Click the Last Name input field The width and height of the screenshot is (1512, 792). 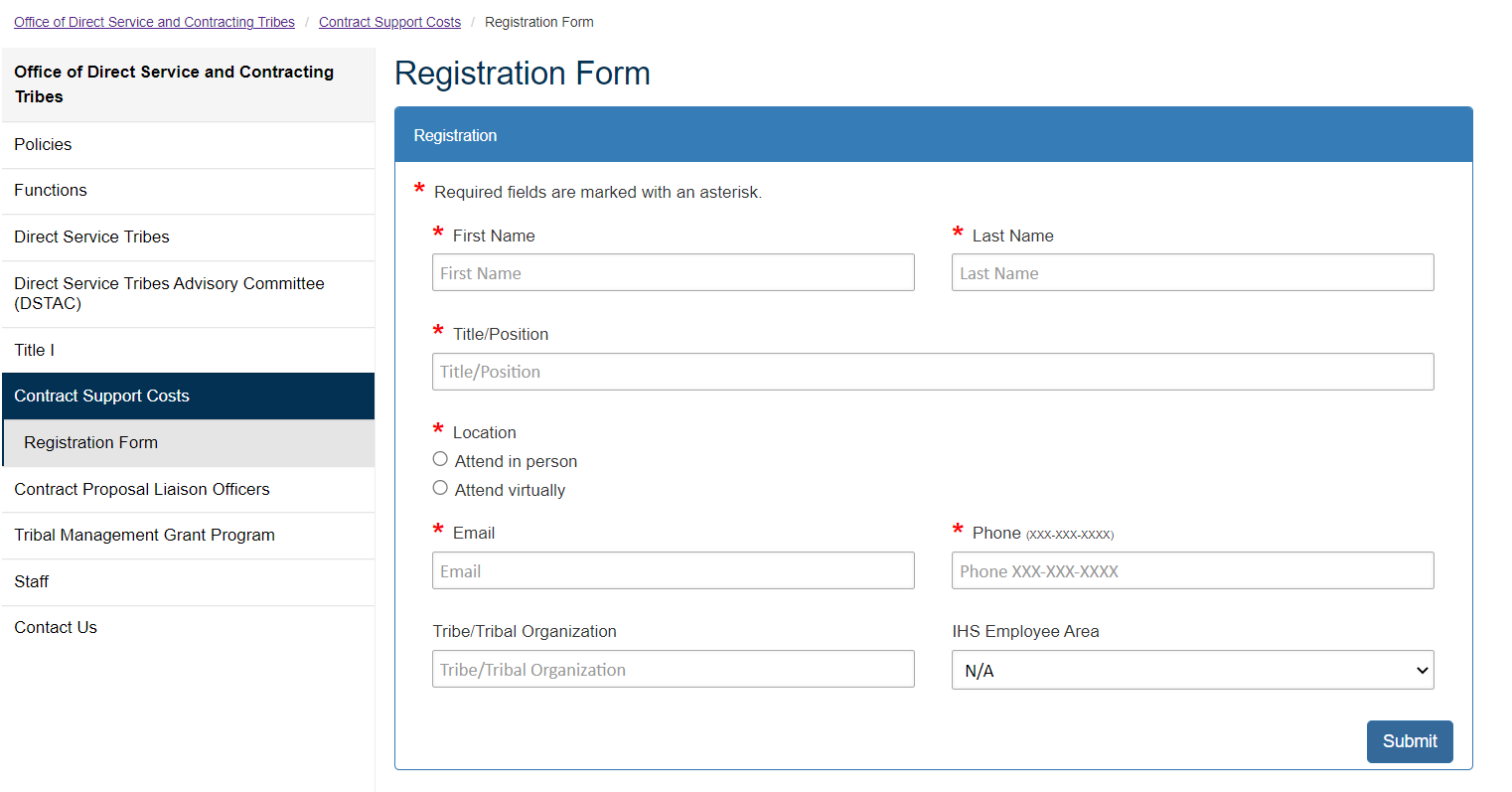coord(1192,272)
